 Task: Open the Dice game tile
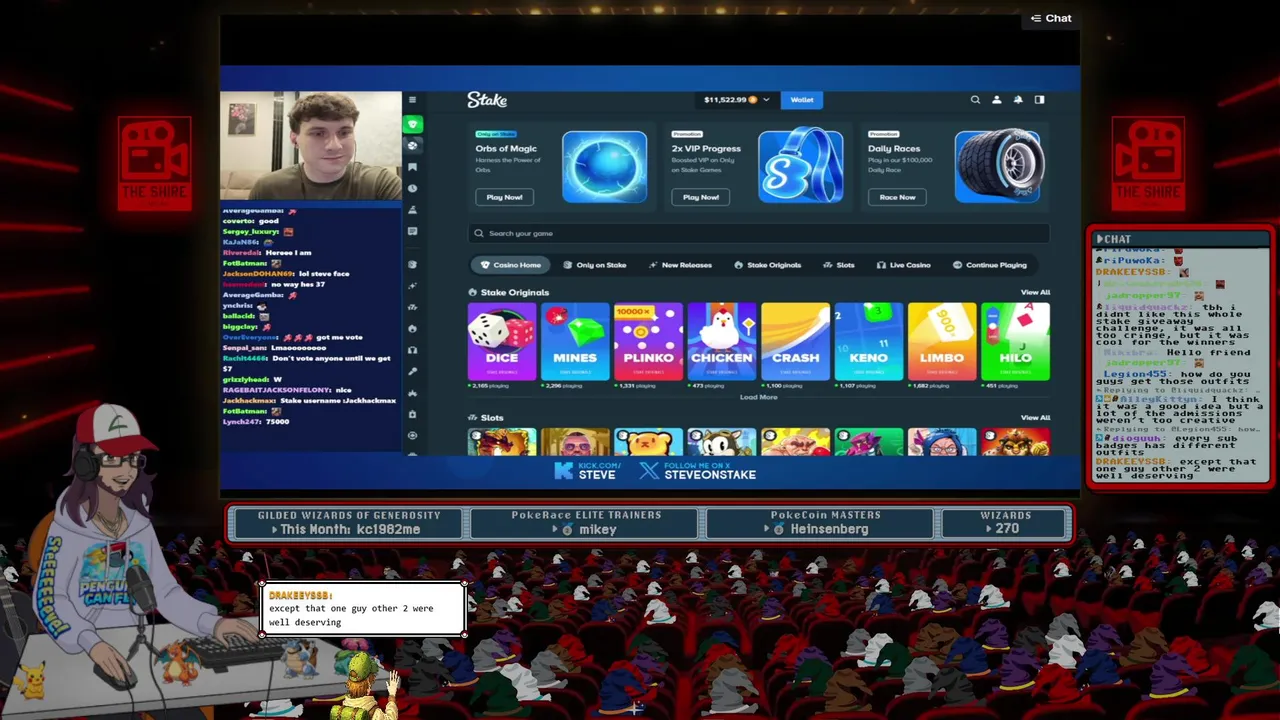[x=502, y=342]
